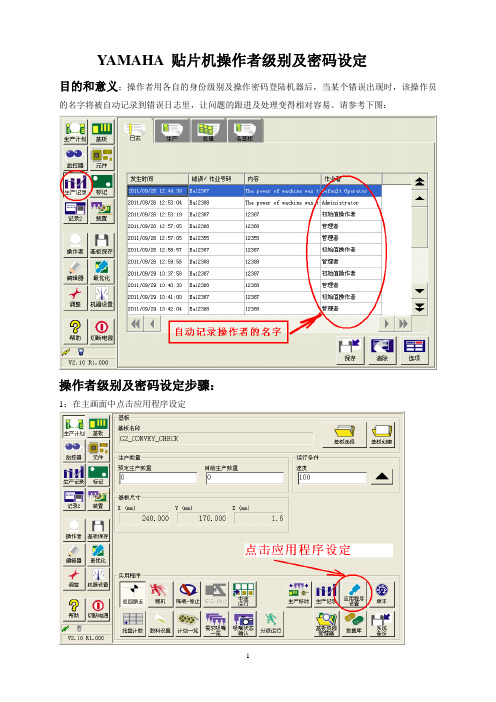Click double-left arrow under the log table

coord(136,323)
